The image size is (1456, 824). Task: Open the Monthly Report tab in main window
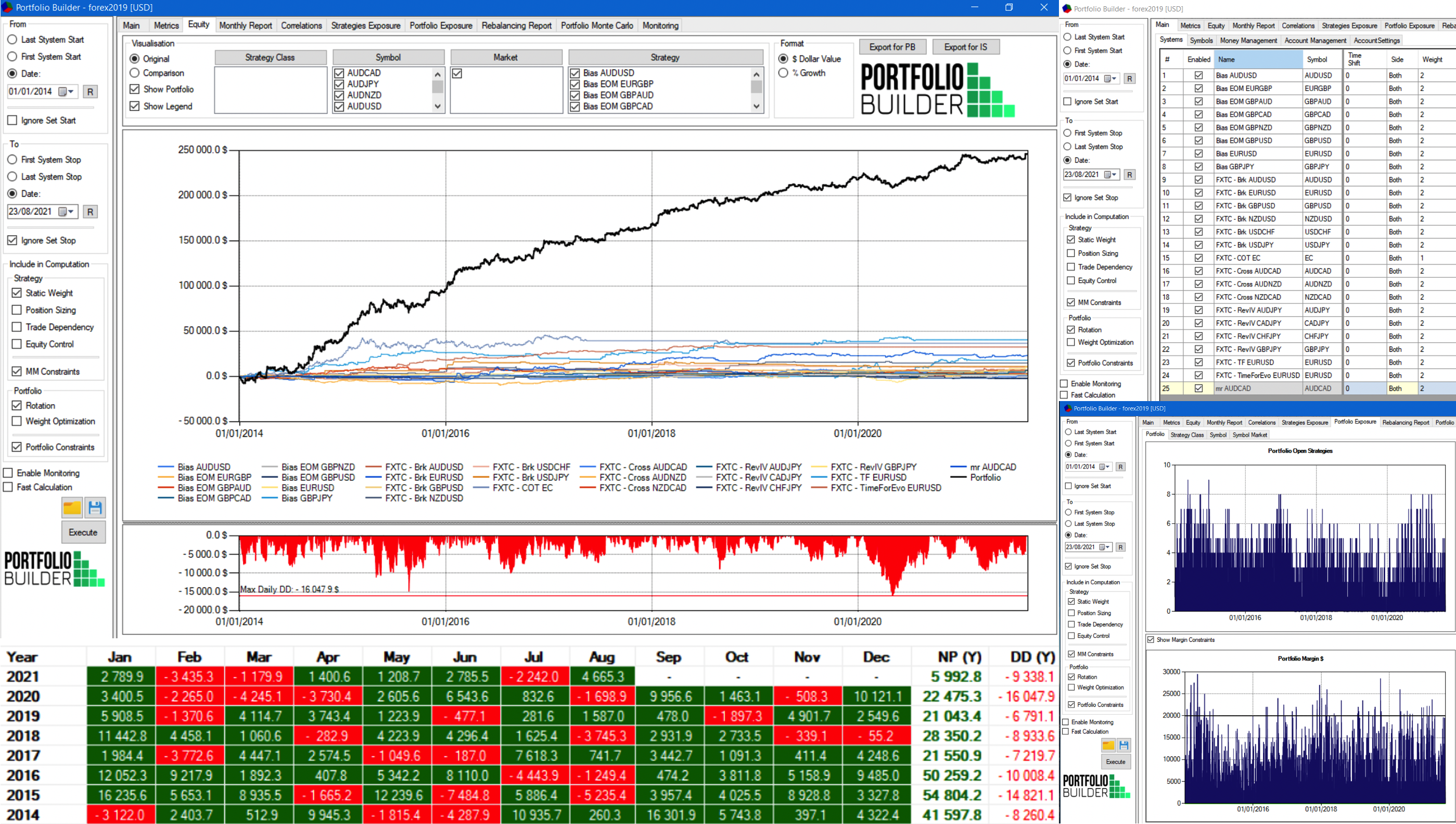pyautogui.click(x=245, y=25)
